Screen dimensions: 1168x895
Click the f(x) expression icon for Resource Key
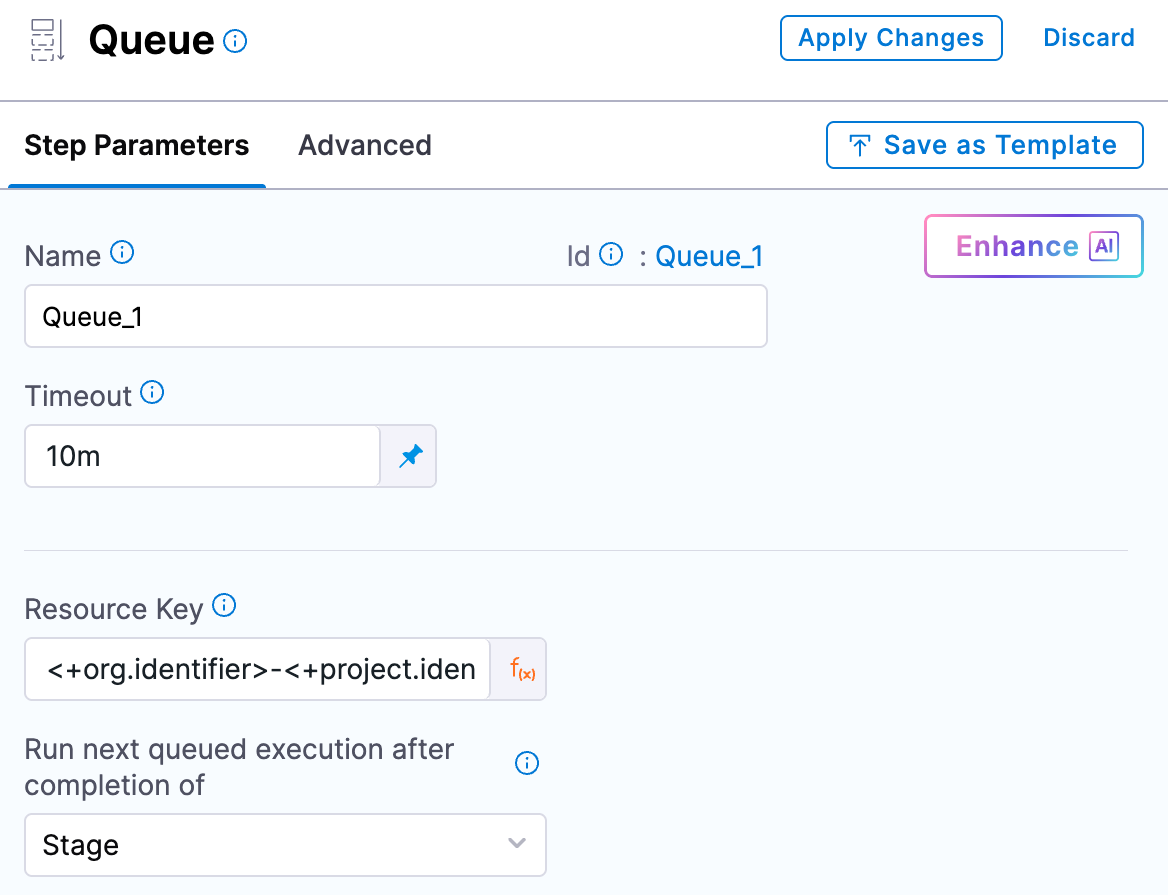click(x=522, y=669)
